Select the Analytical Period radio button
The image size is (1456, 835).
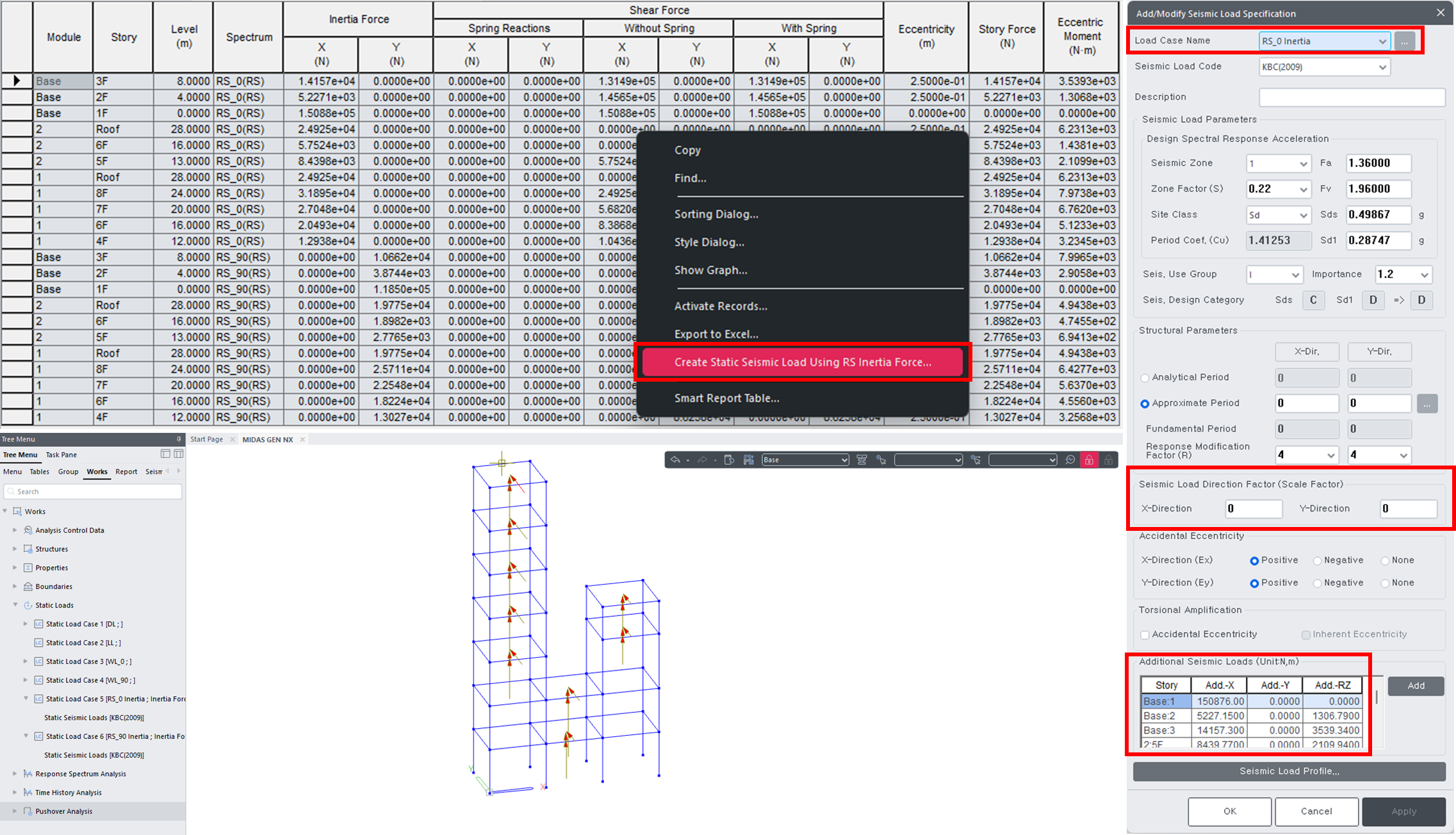(x=1145, y=377)
